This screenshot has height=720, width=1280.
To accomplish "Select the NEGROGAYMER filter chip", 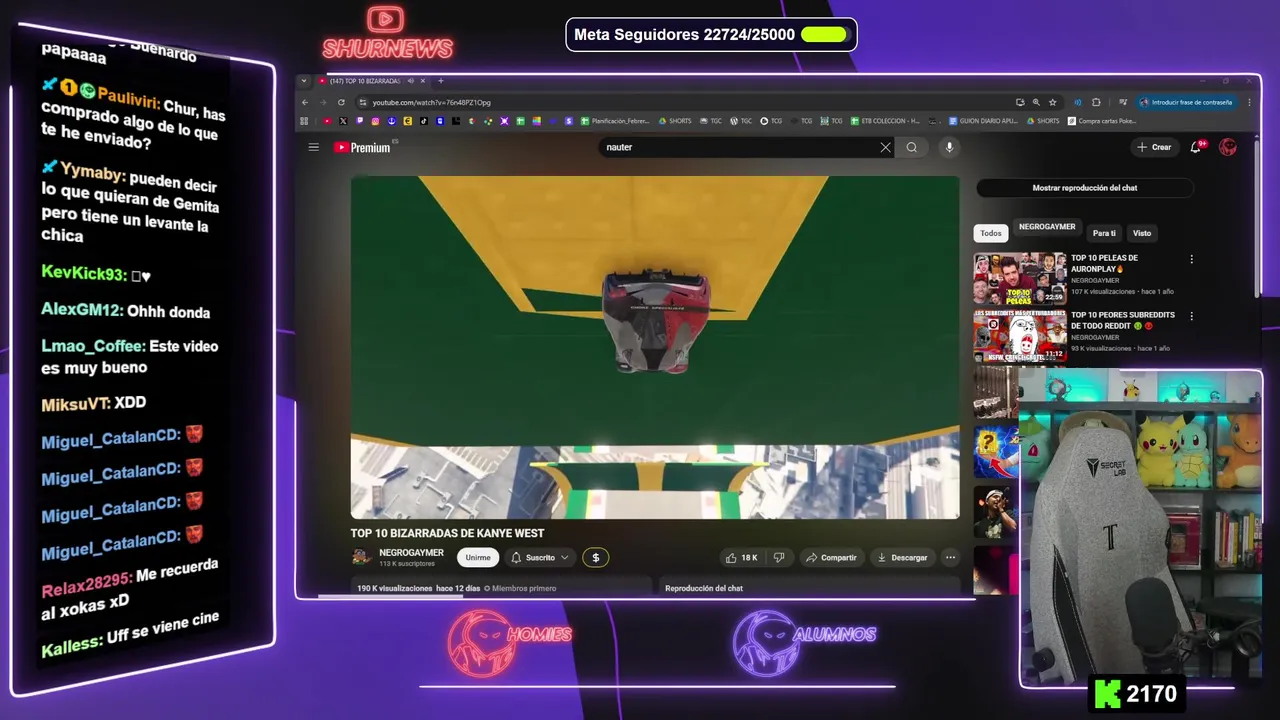I will point(1047,227).
